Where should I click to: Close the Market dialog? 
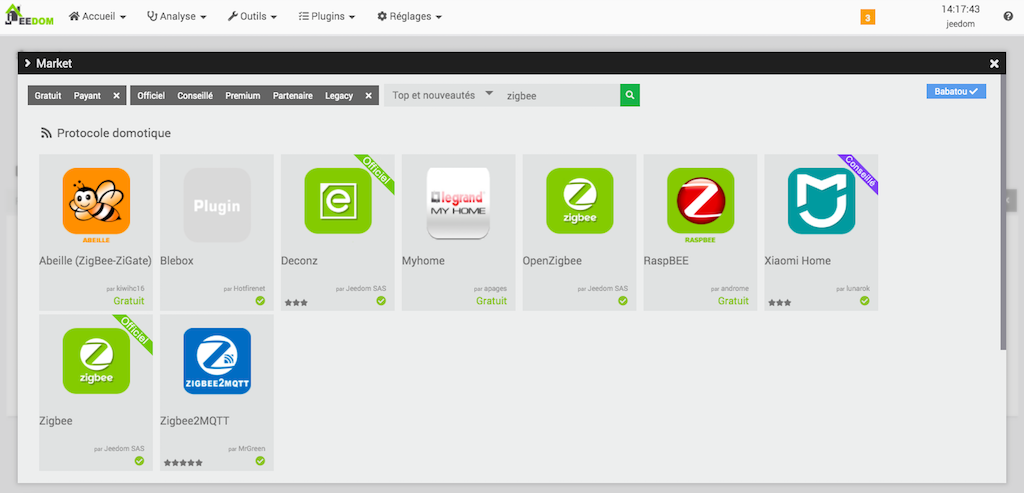tap(994, 63)
